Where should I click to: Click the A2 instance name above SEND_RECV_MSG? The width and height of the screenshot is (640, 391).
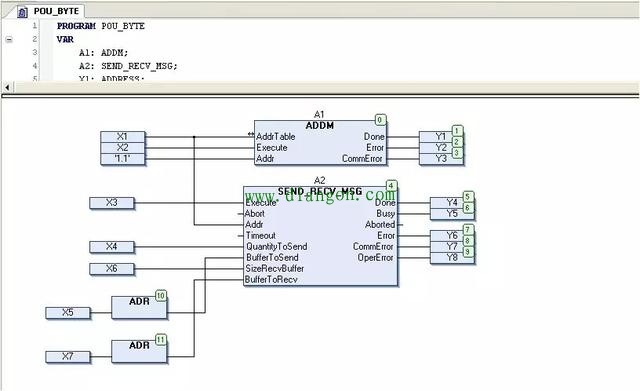pyautogui.click(x=320, y=180)
